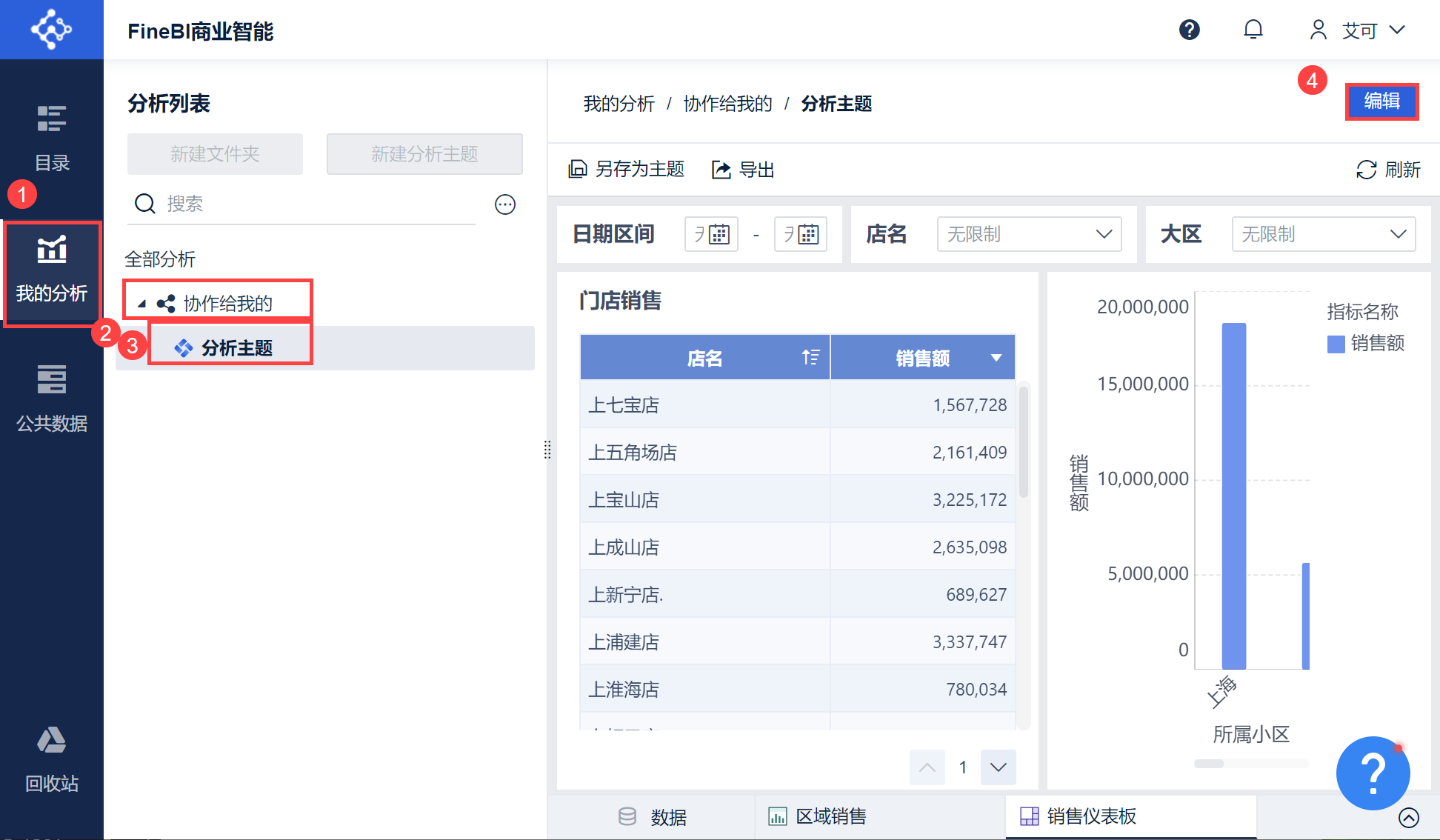
Task: Open the 大区 filter dropdown
Action: (x=1323, y=235)
